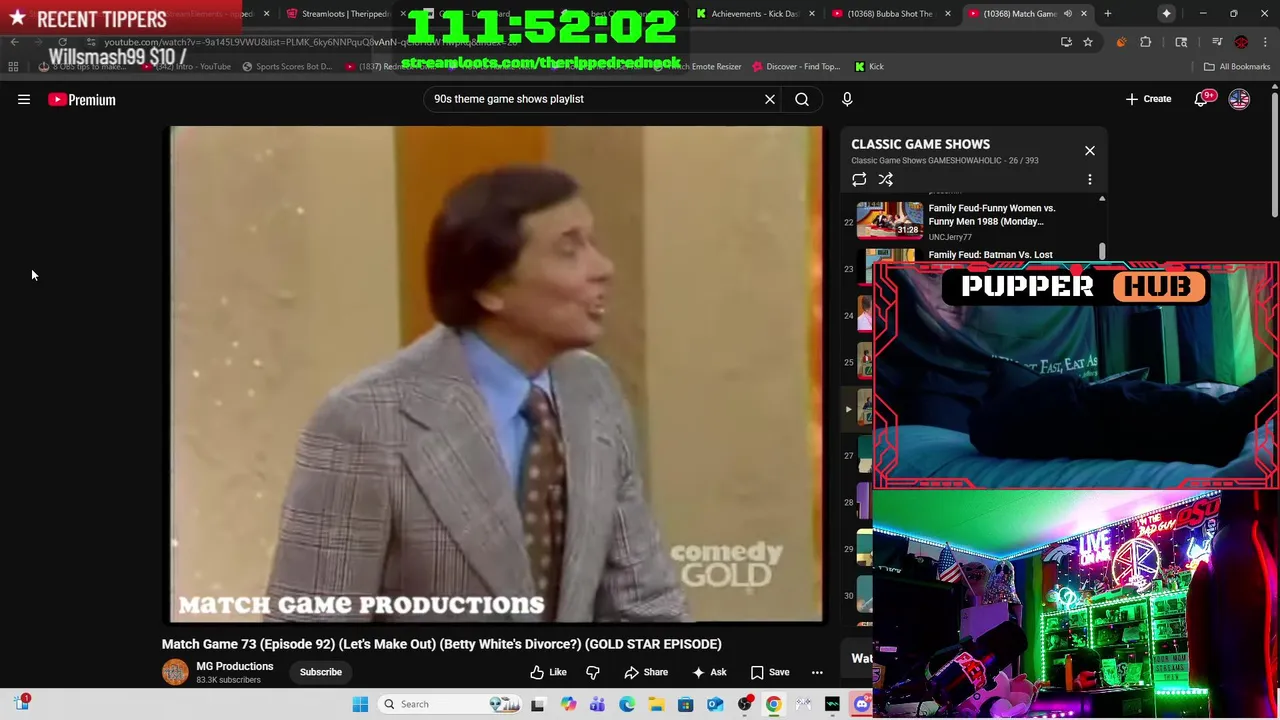Toggle the playlist shuffle control
The image size is (1280, 720).
click(x=886, y=180)
